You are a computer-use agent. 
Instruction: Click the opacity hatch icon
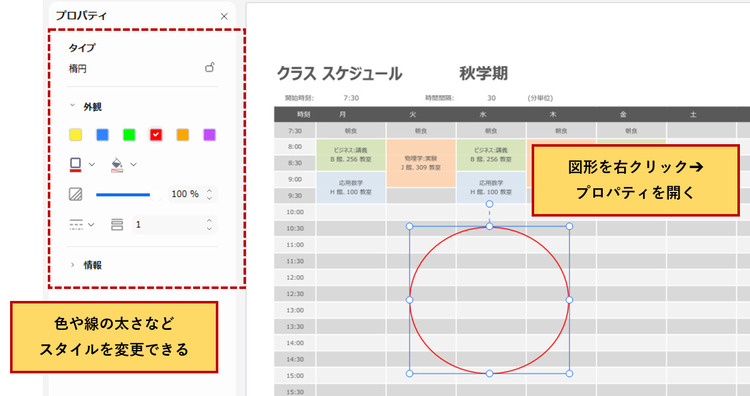coord(76,194)
